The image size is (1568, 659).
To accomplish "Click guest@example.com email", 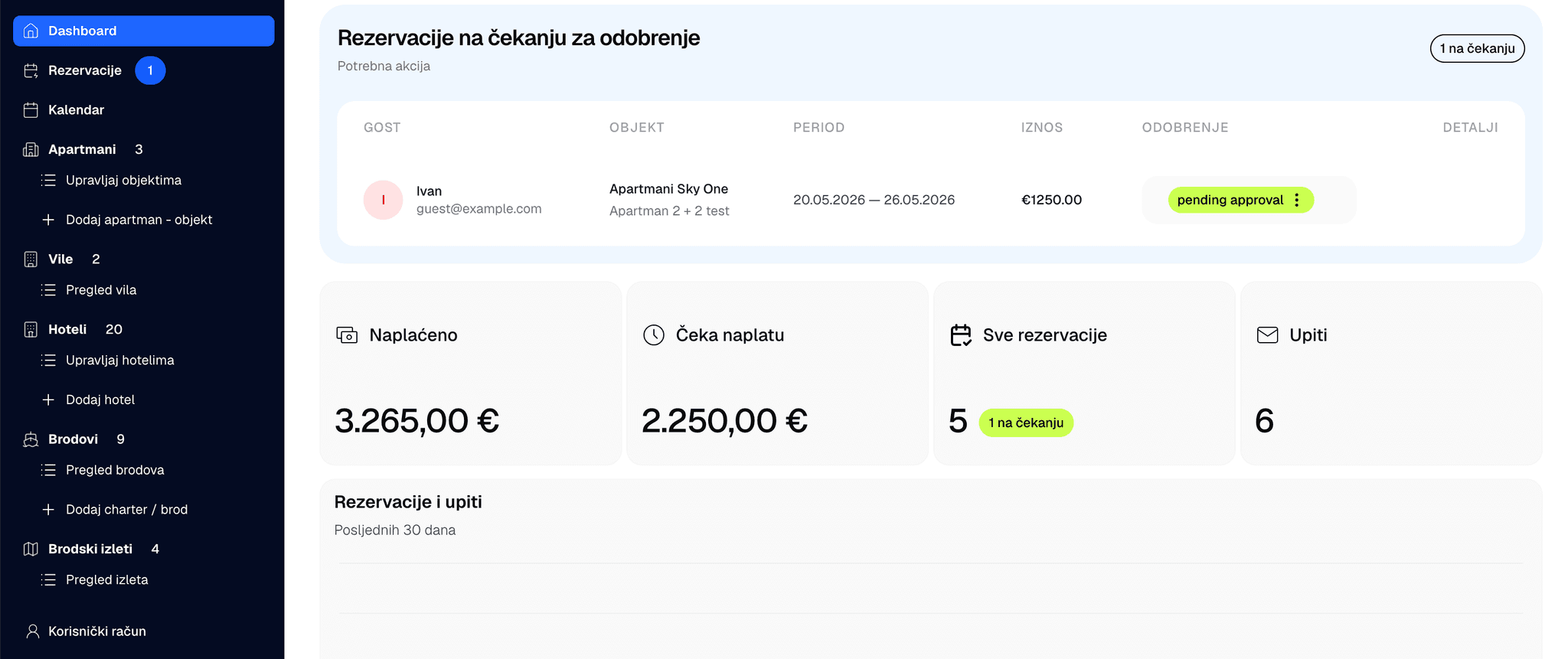I will (x=479, y=208).
